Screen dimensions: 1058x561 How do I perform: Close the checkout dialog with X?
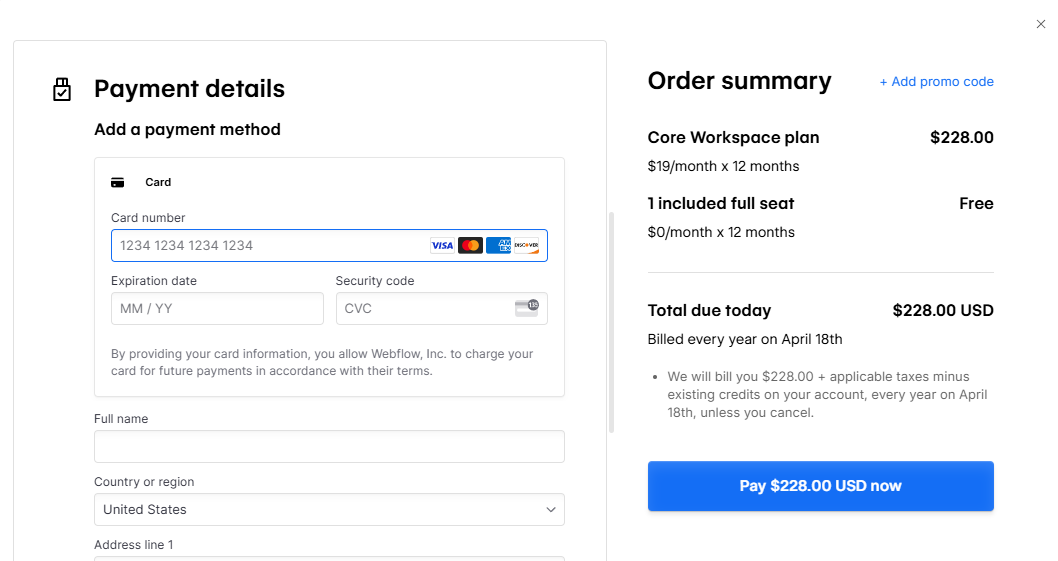(1040, 24)
